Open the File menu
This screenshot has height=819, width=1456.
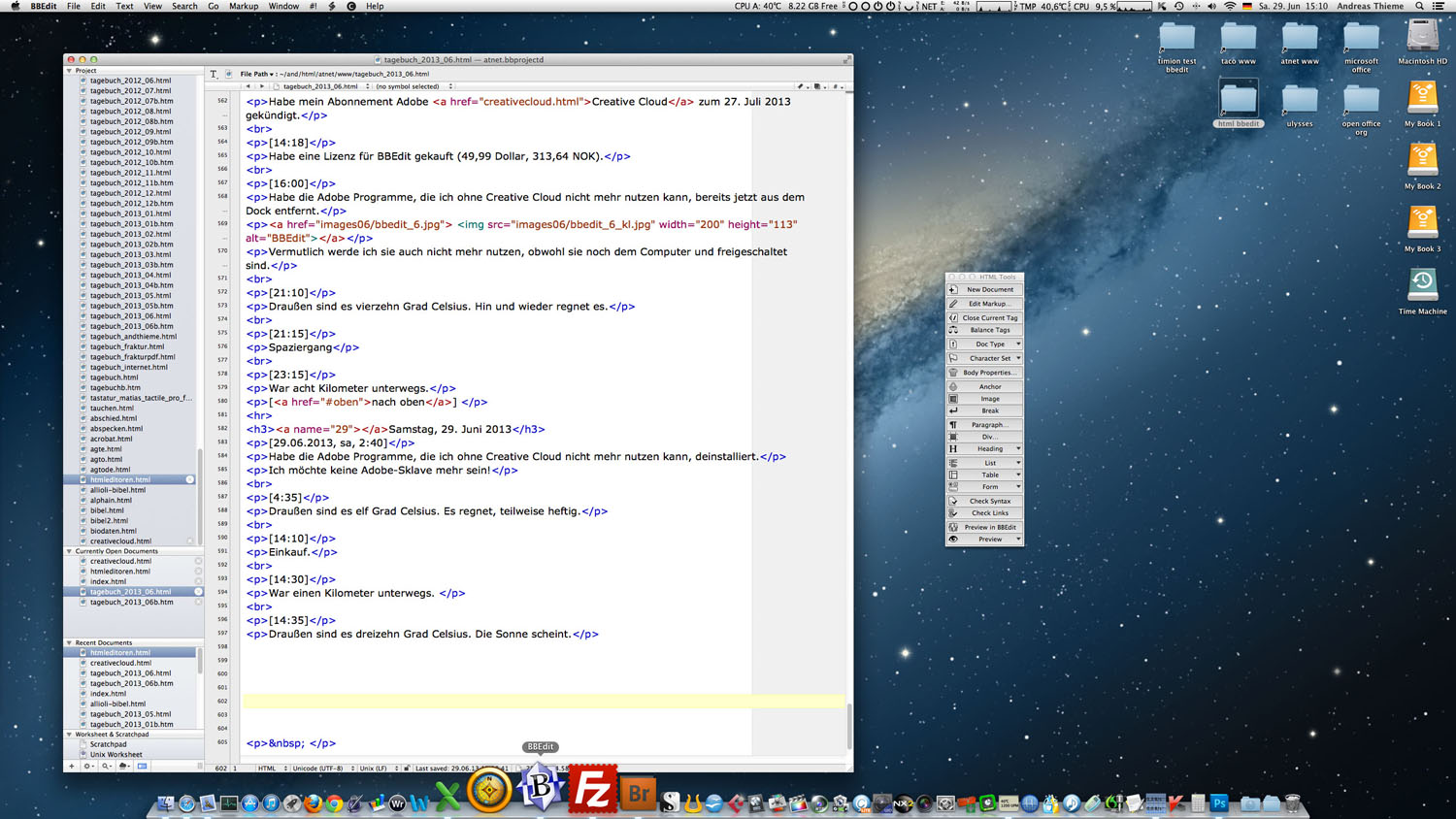coord(74,6)
